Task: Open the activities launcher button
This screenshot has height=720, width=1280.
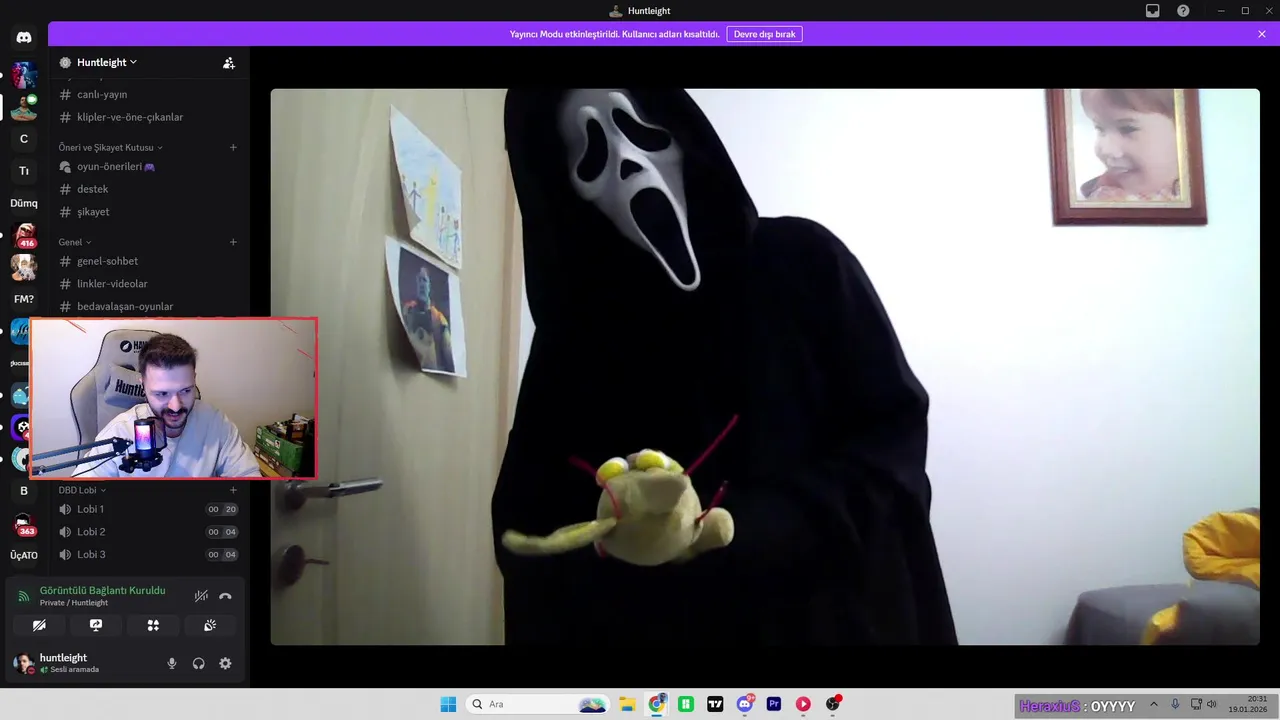Action: pyautogui.click(x=153, y=625)
